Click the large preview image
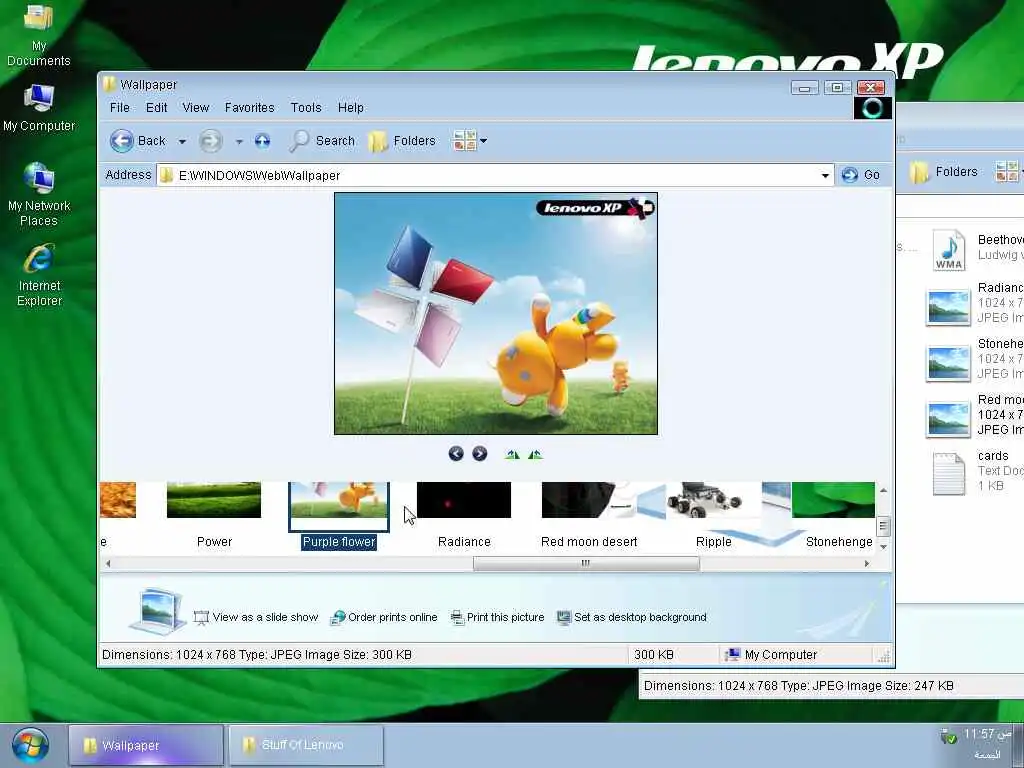The image size is (1024, 768). click(x=496, y=313)
